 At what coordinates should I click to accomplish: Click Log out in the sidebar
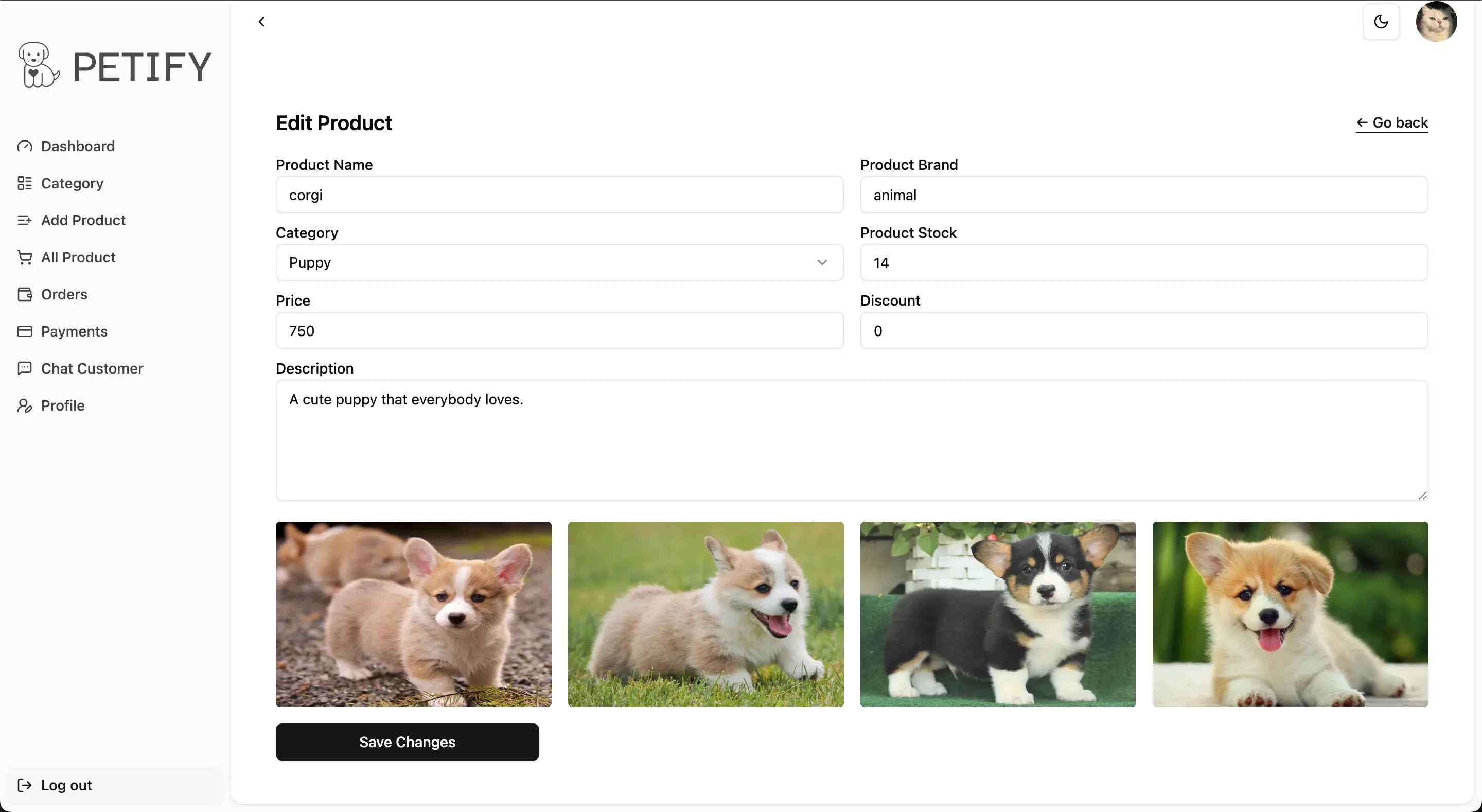click(66, 785)
